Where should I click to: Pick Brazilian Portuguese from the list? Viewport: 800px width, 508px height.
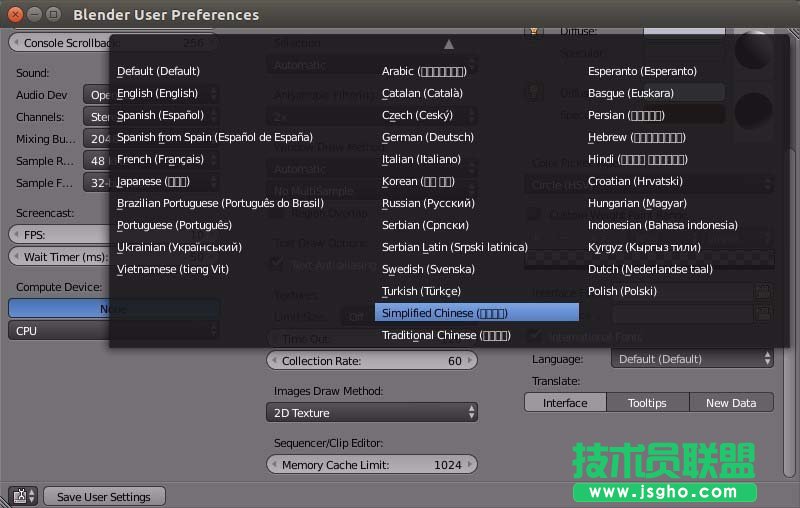coord(220,203)
